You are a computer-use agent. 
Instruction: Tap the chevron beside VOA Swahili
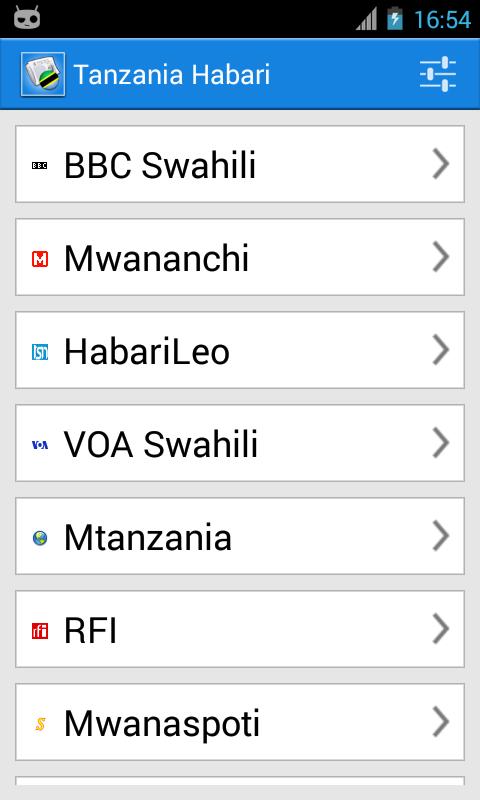click(441, 443)
